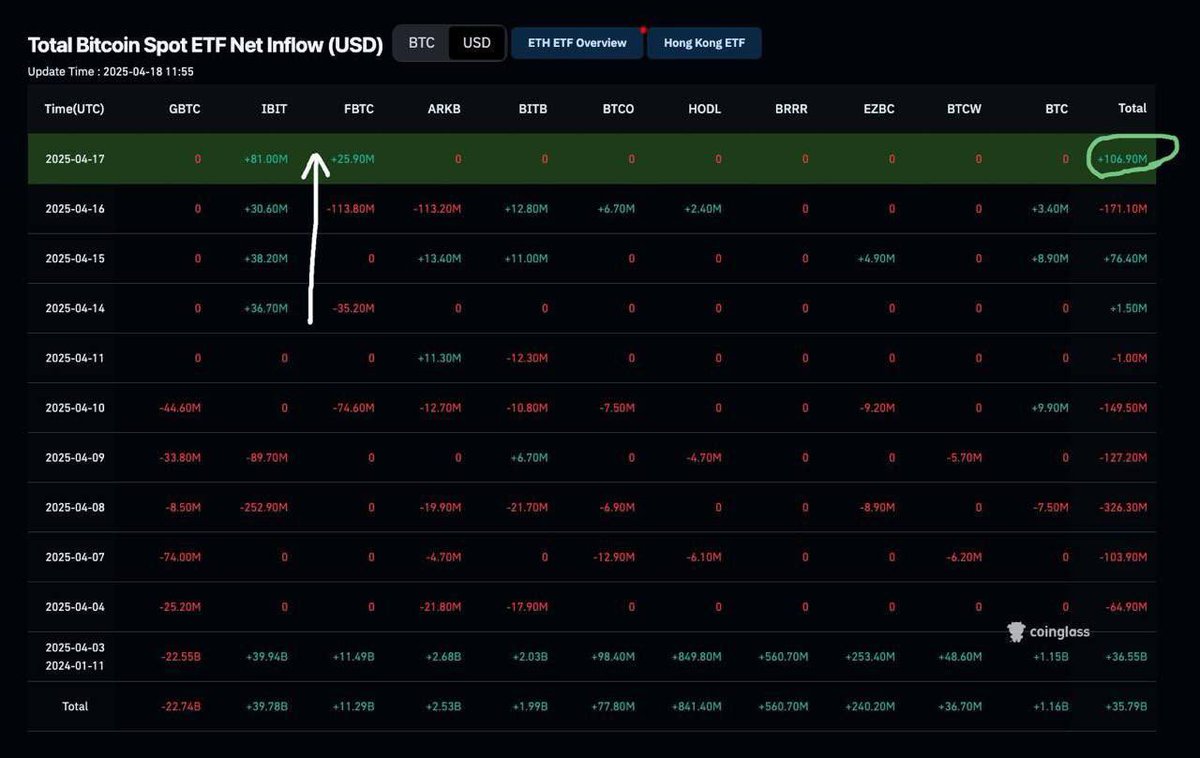The width and height of the screenshot is (1200, 758).
Task: Click the -22.74B GBTC total value
Action: [x=181, y=706]
